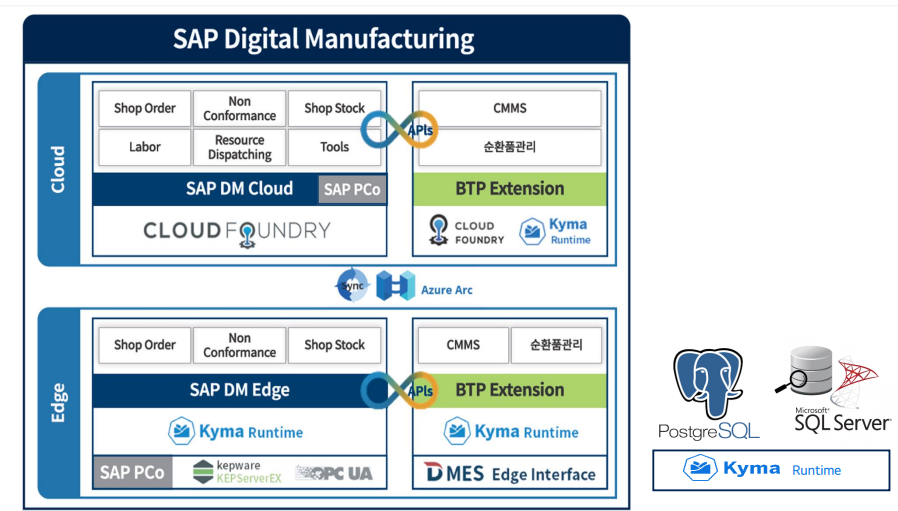
Task: Click the APIs infinity logo in Edge section
Action: (x=399, y=390)
